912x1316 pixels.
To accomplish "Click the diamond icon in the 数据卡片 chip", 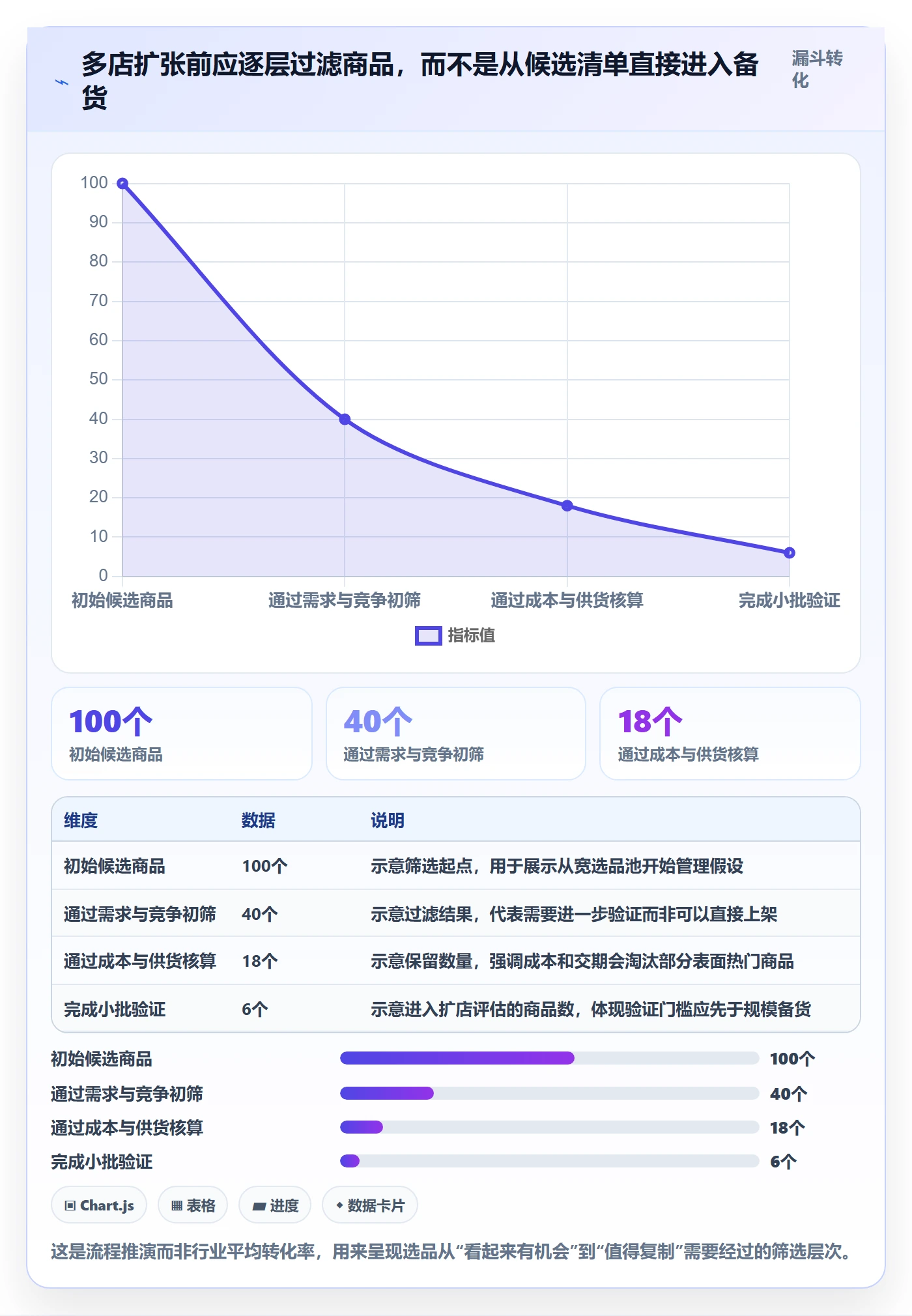I will coord(339,1205).
